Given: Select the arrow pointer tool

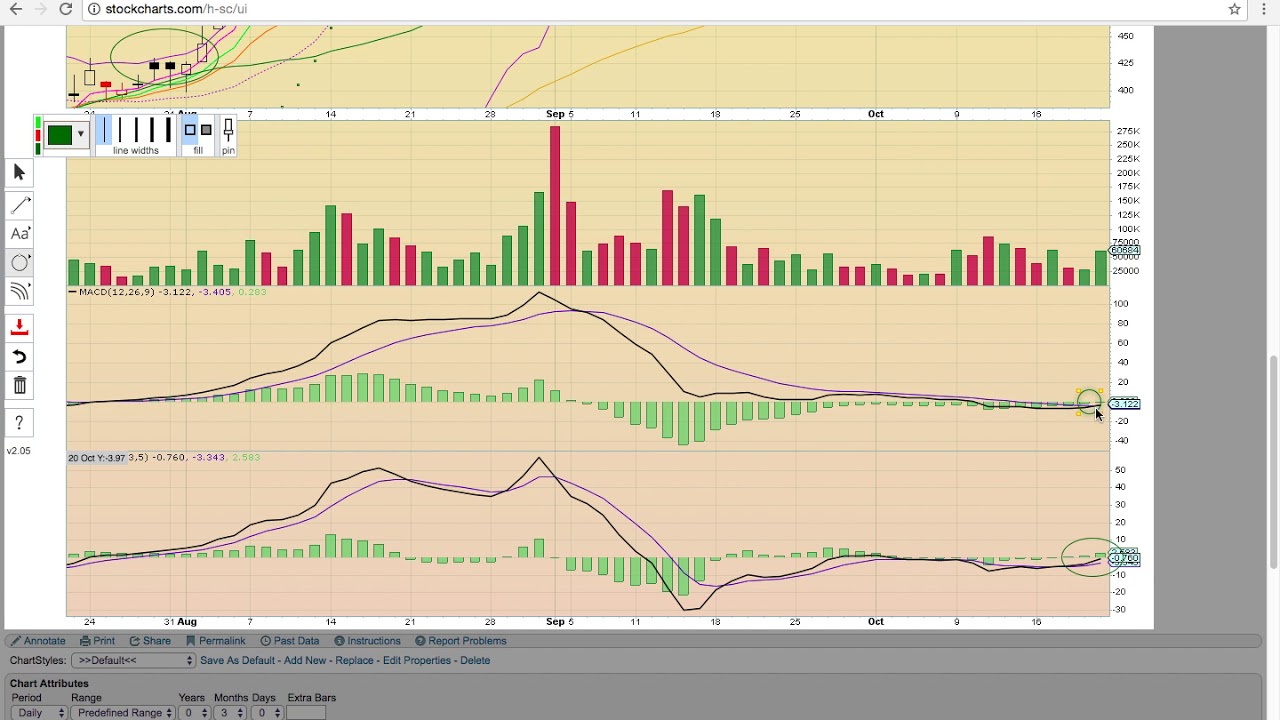Looking at the screenshot, I should pos(19,173).
